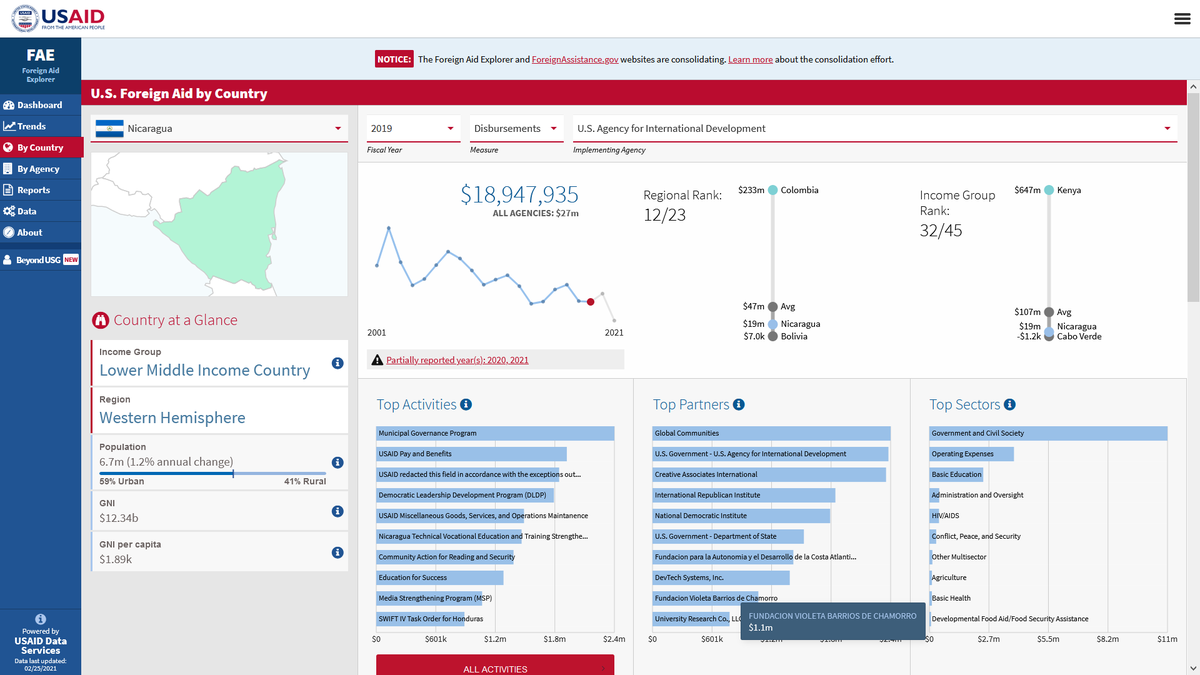Click Fundacion Violeta Barrios de Chamorro bar
This screenshot has height=675, width=1200.
click(x=708, y=598)
